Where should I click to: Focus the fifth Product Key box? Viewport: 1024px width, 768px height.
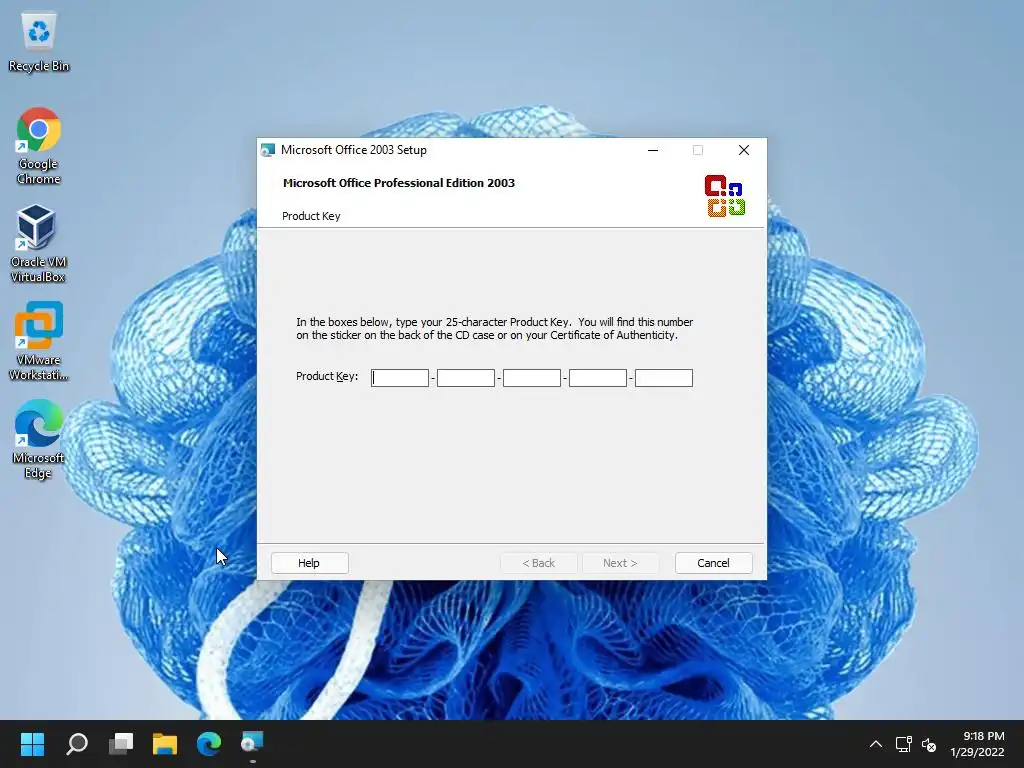click(x=664, y=378)
